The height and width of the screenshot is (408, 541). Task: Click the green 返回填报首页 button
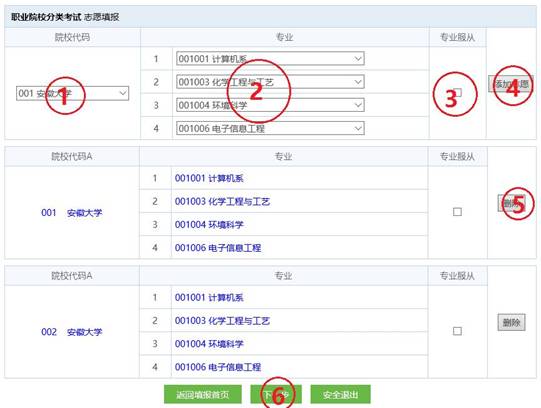pos(203,395)
